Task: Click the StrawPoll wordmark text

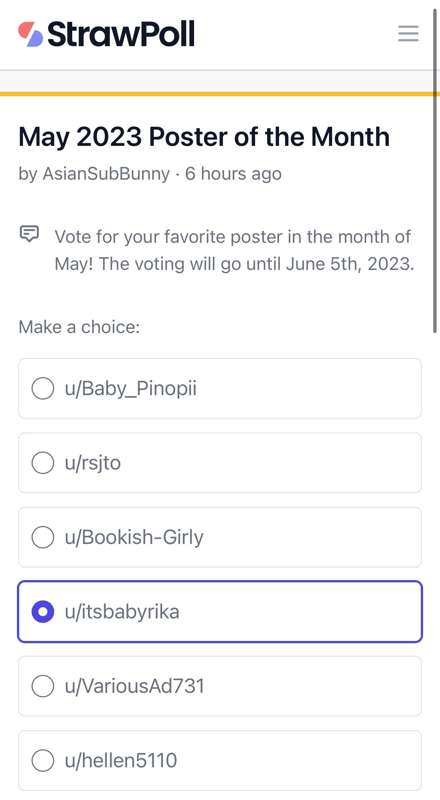Action: point(121,34)
